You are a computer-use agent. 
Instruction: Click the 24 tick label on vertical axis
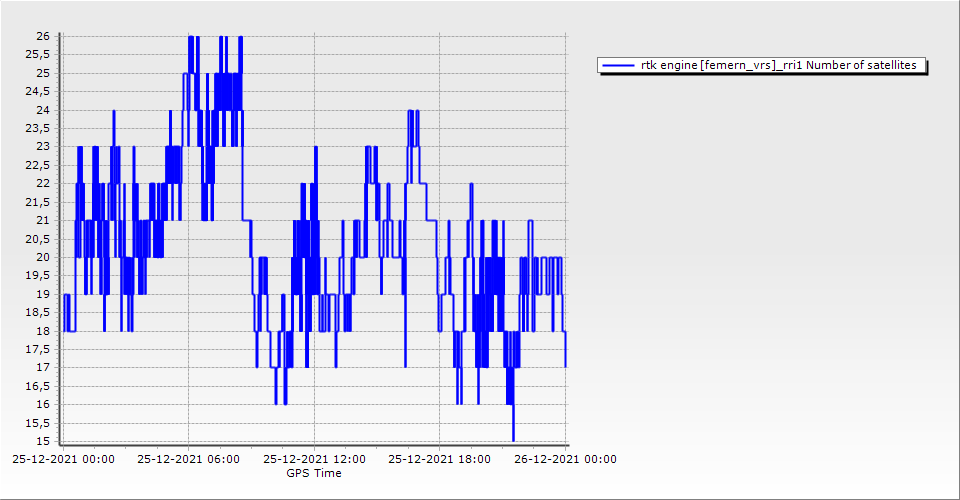click(x=43, y=110)
